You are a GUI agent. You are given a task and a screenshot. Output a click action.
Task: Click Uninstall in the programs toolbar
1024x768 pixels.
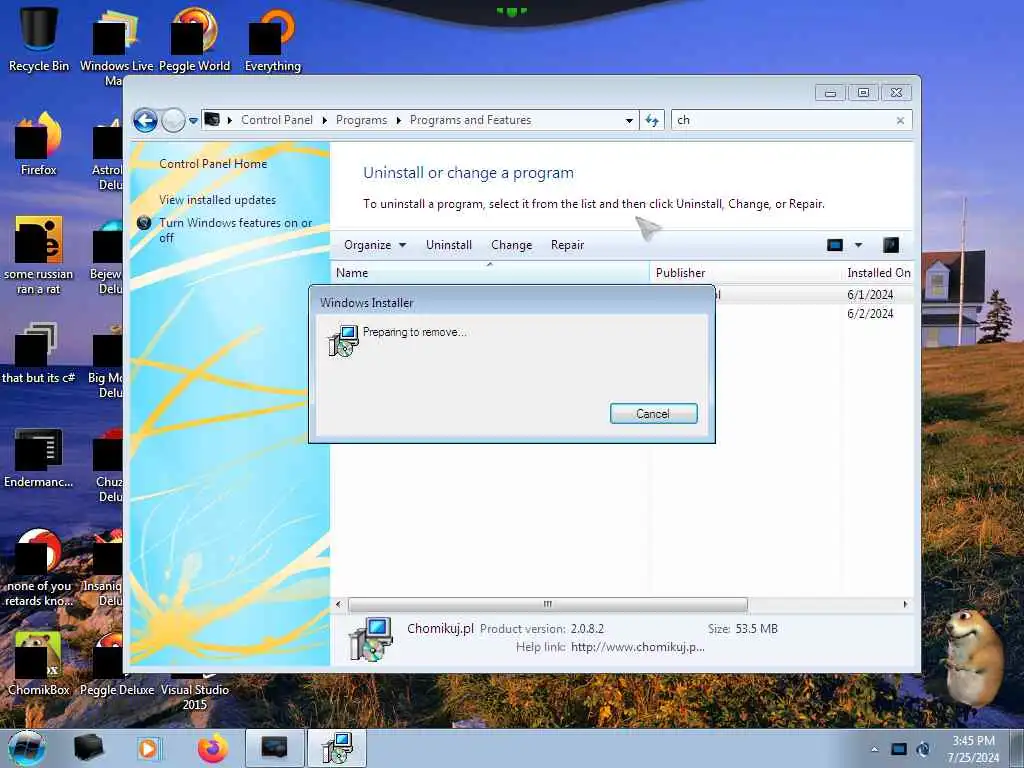(449, 245)
